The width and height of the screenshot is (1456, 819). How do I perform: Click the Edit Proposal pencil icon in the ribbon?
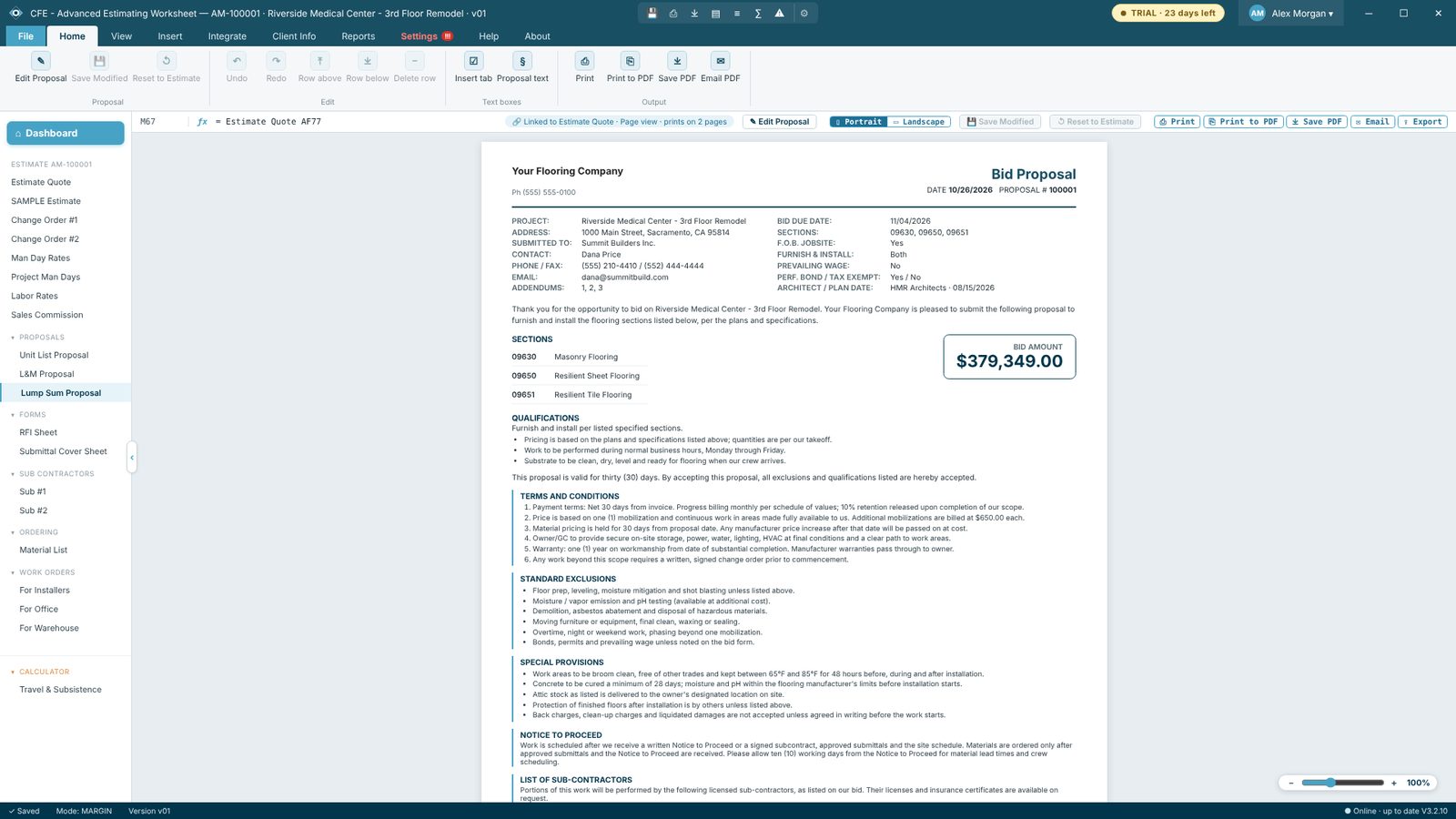[41, 61]
